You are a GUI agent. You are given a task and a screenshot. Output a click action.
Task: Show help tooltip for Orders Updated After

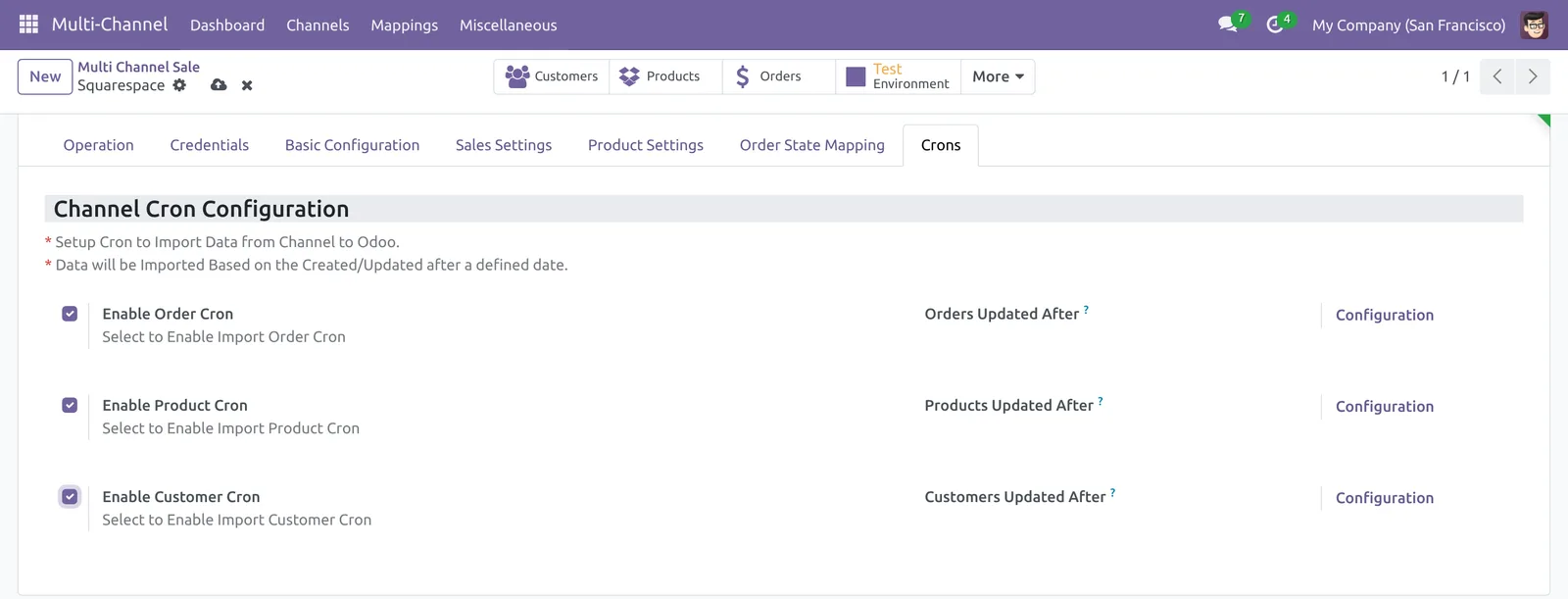[x=1086, y=309]
